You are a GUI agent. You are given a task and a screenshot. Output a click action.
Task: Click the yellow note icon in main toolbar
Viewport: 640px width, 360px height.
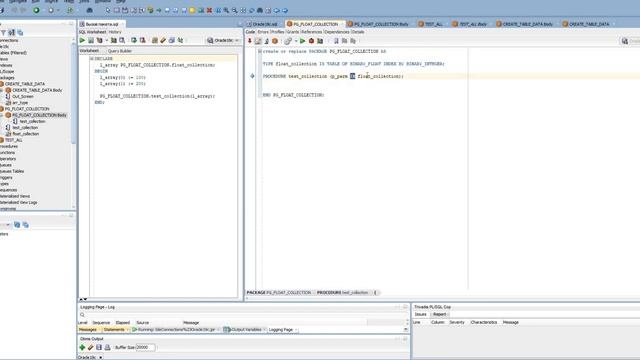(192, 10)
